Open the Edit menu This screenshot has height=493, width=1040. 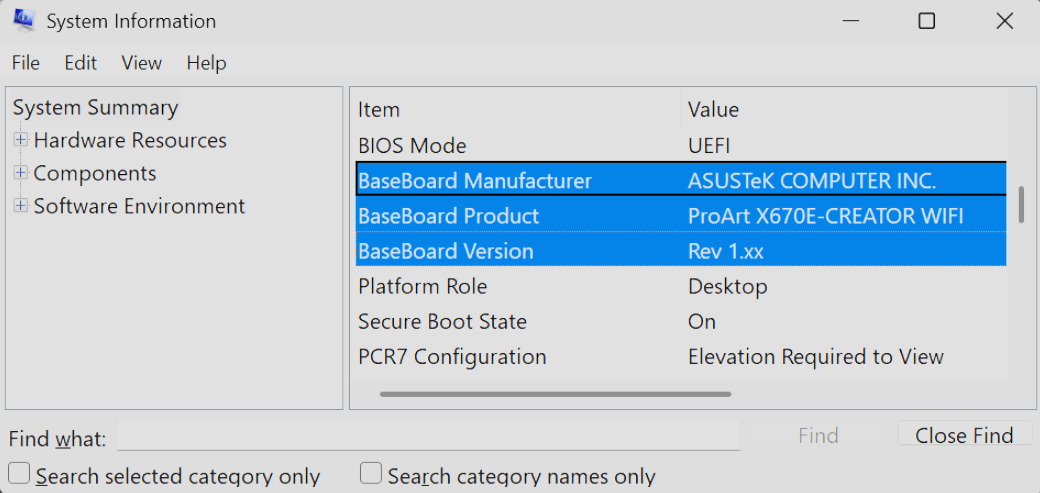[81, 63]
